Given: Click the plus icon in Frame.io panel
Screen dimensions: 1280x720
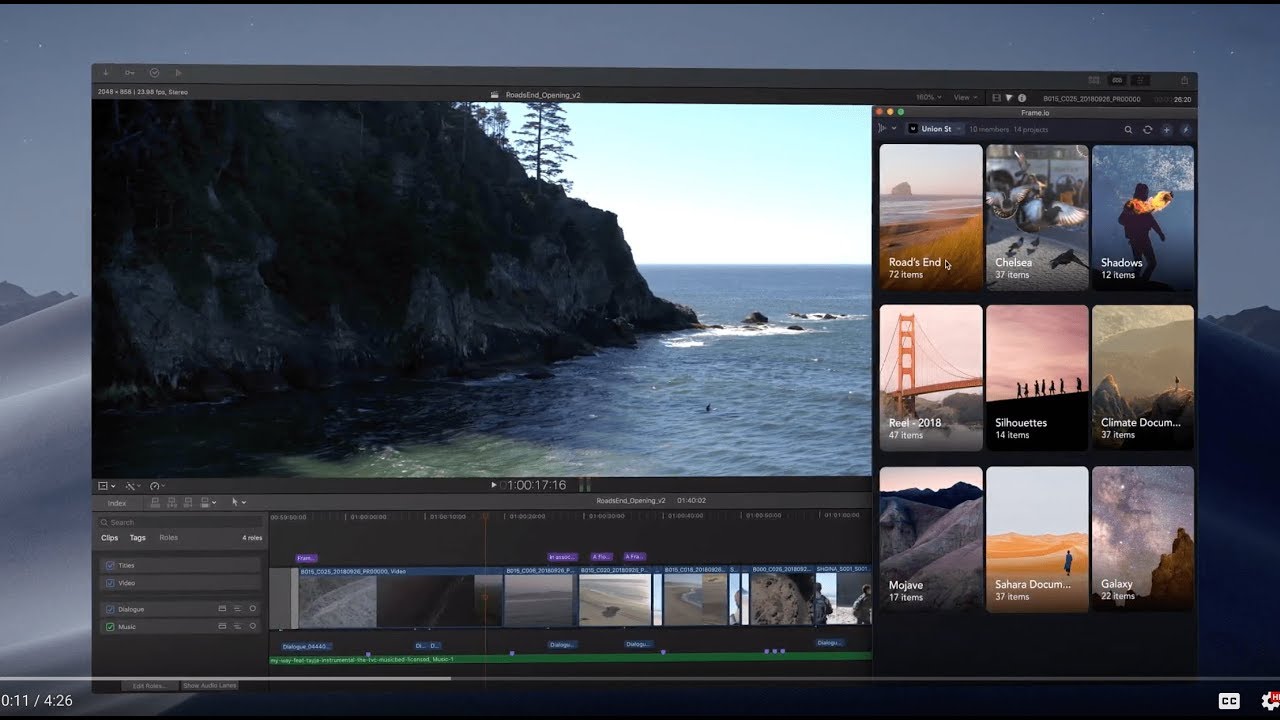Looking at the screenshot, I should click(x=1166, y=129).
